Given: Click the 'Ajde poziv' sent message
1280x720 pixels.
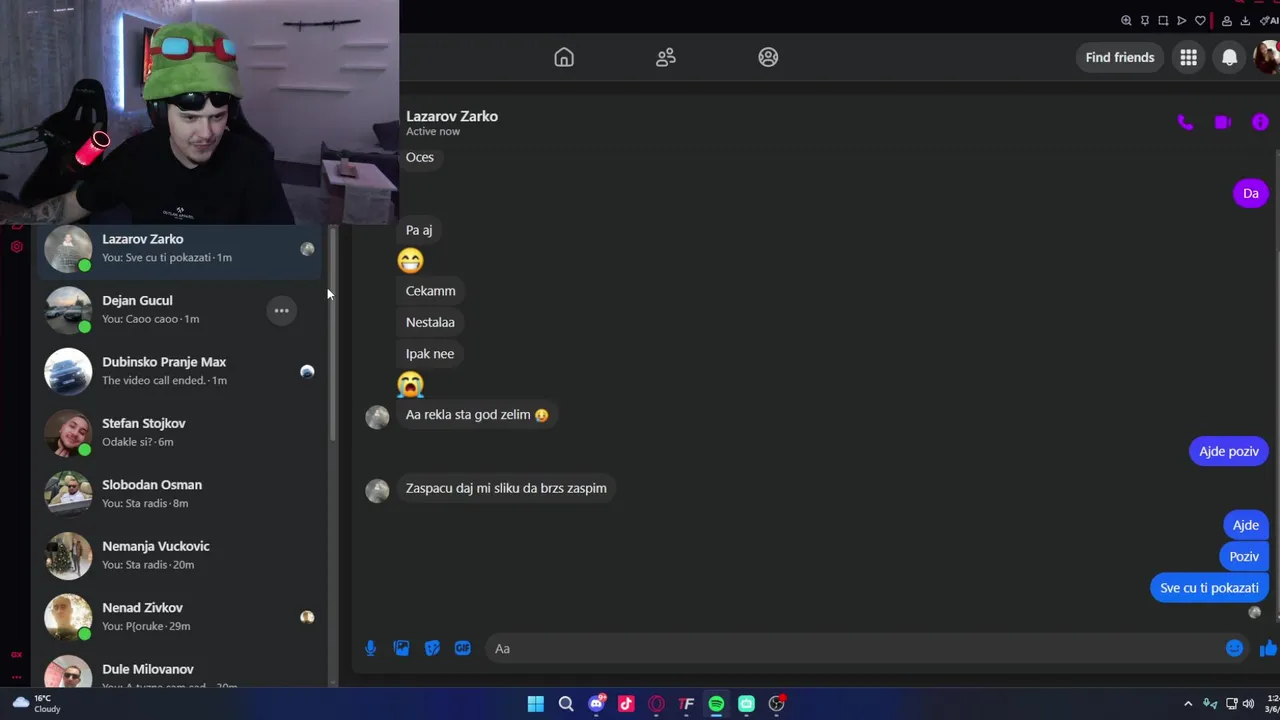Looking at the screenshot, I should coord(1228,451).
